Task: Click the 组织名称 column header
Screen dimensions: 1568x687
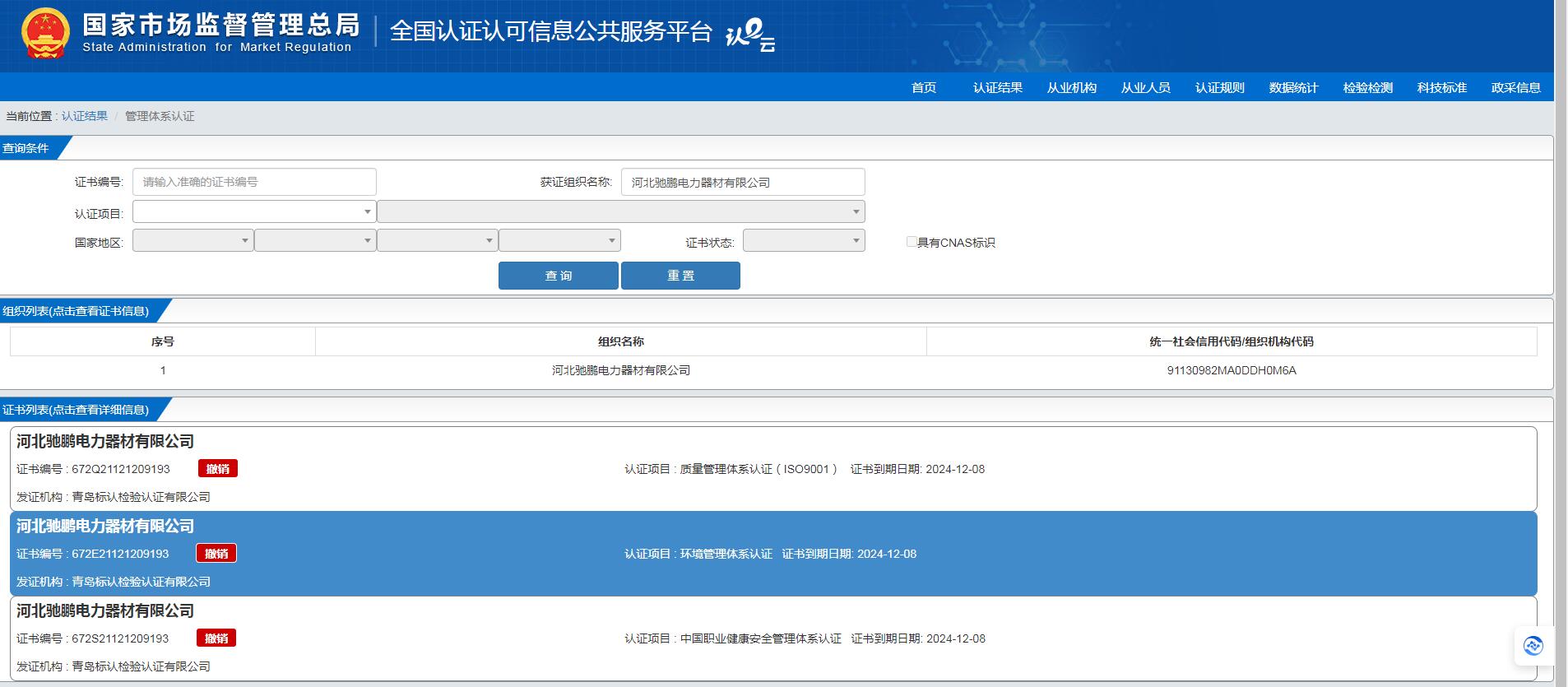Action: coord(621,341)
